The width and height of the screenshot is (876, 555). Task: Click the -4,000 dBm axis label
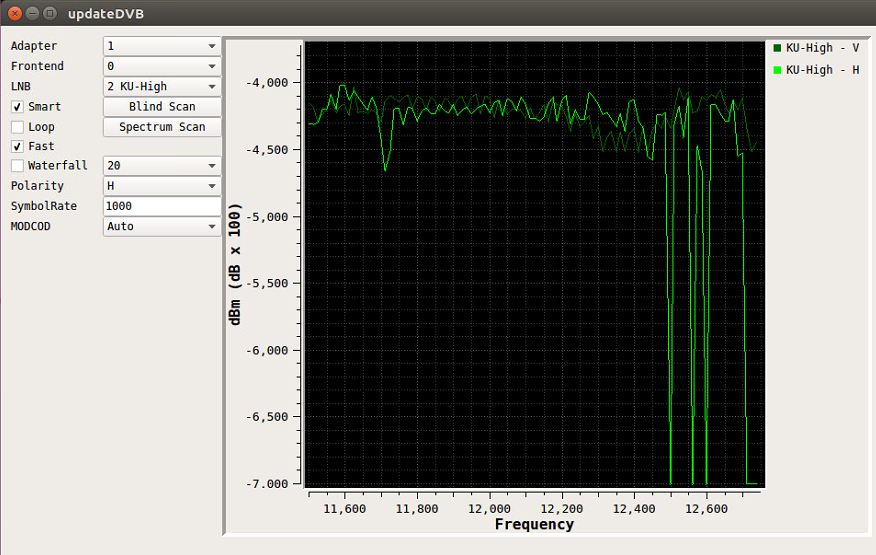coord(267,83)
